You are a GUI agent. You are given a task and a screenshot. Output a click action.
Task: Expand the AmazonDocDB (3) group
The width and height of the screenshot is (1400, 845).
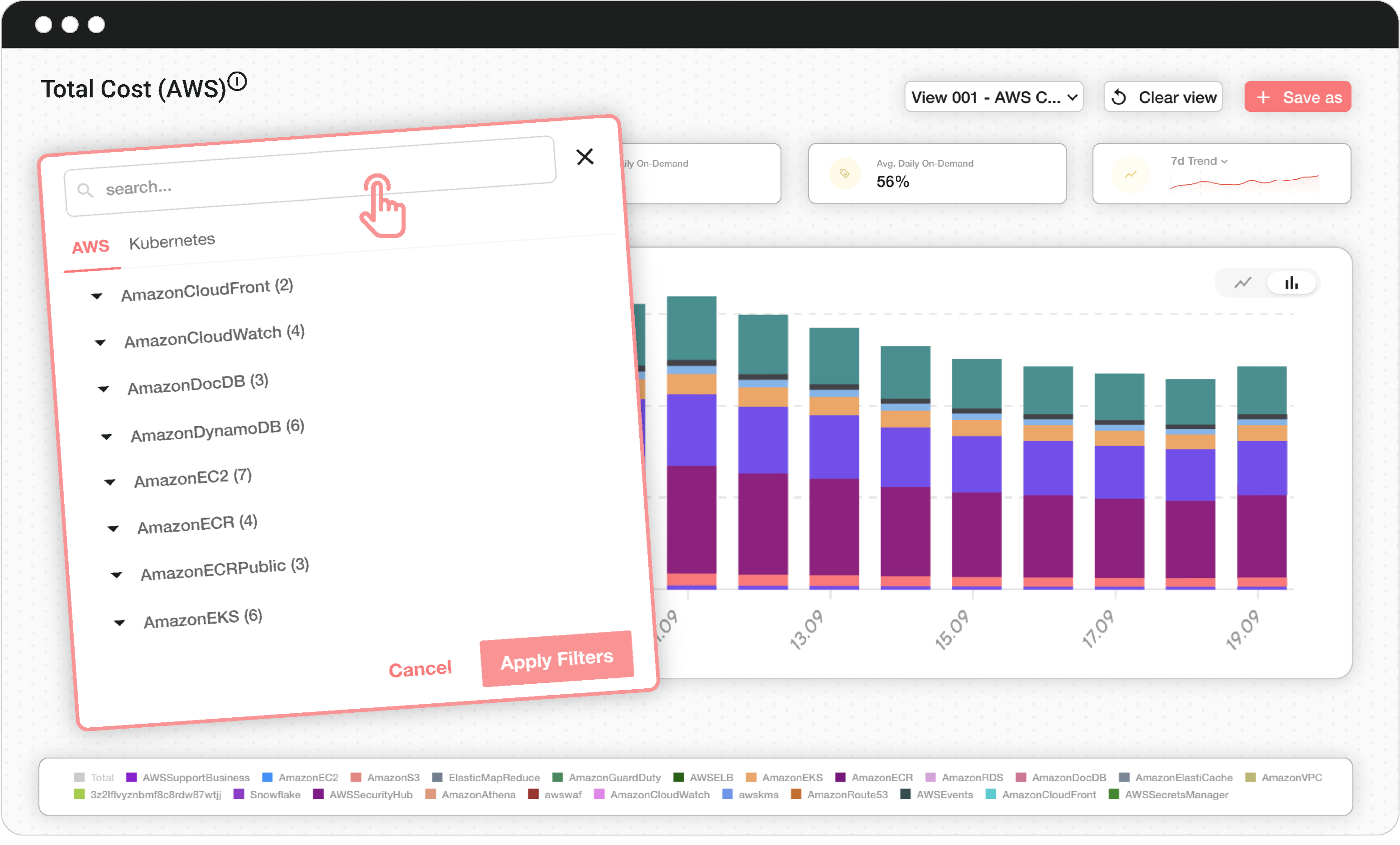[103, 389]
